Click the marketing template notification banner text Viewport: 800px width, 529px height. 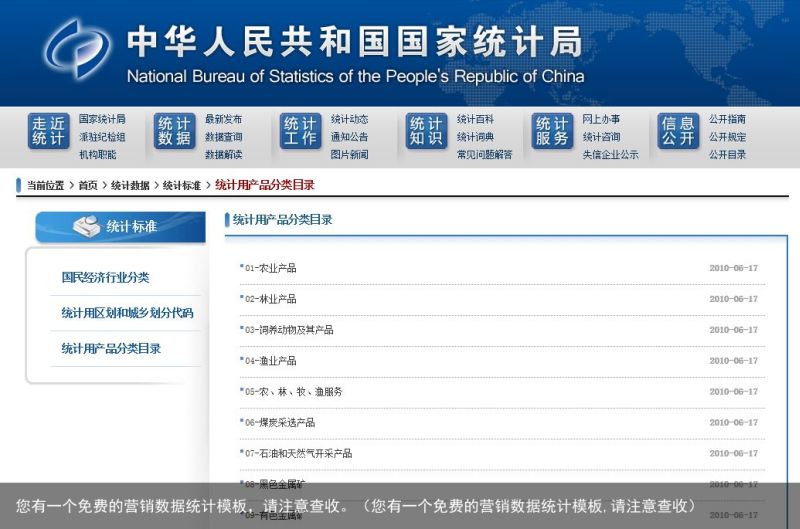(x=356, y=506)
